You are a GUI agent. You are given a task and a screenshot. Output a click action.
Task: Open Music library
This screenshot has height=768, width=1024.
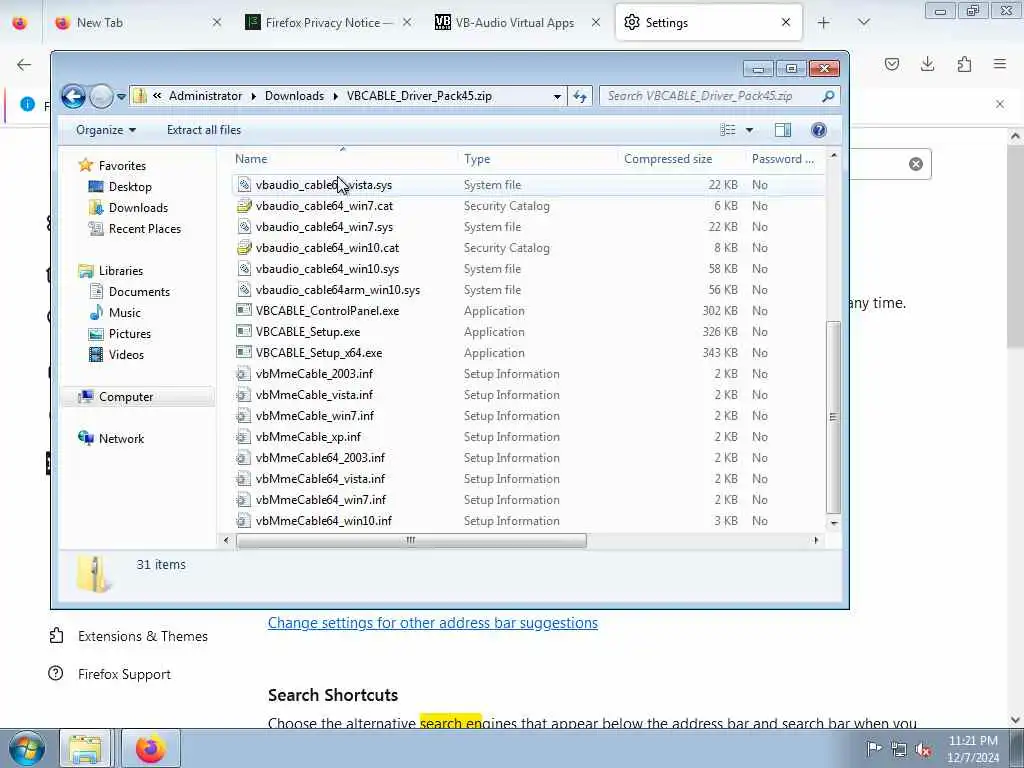pyautogui.click(x=124, y=313)
